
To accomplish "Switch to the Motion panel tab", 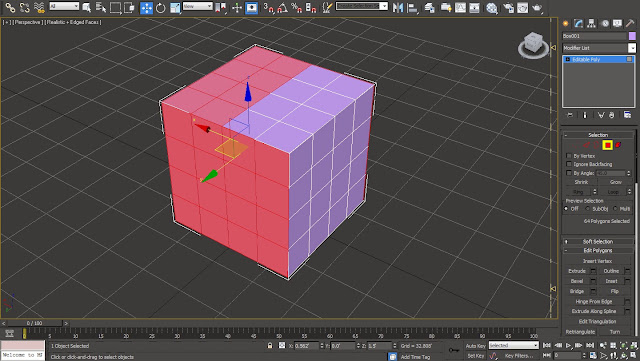I will pyautogui.click(x=604, y=23).
